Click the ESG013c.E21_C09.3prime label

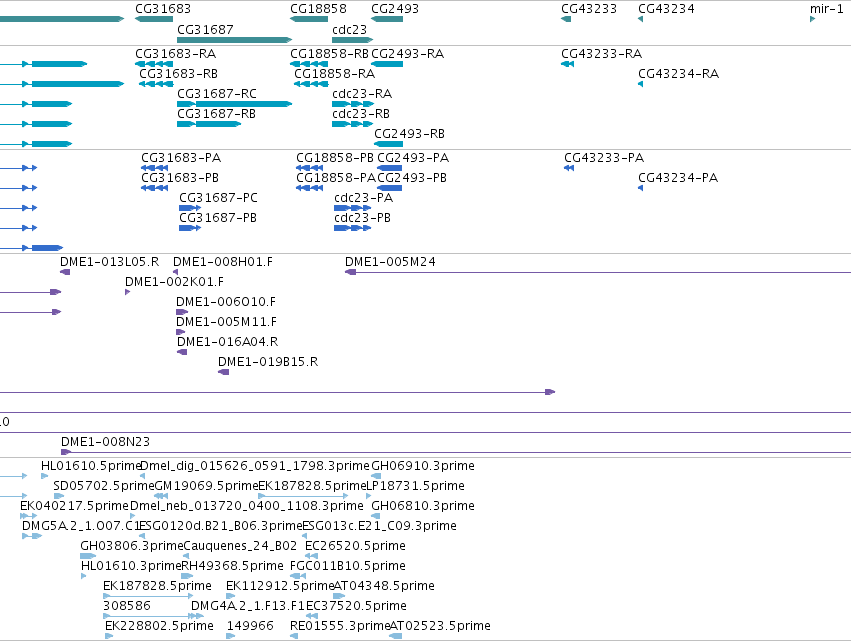coord(379,526)
